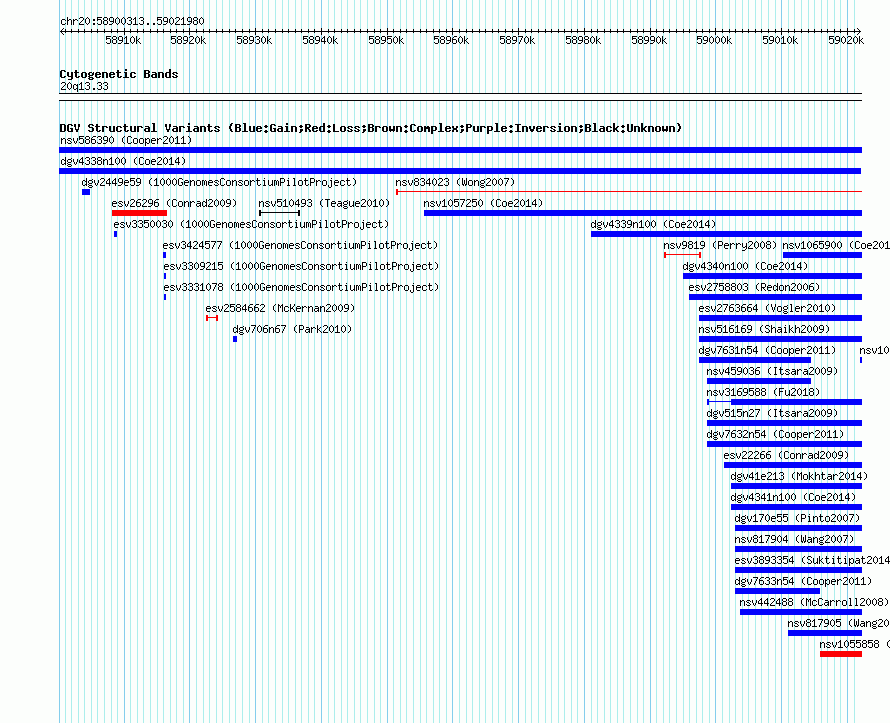Open the esv26296 (Conrad2009) label
Viewport: 890px width, 723px height.
click(x=174, y=203)
